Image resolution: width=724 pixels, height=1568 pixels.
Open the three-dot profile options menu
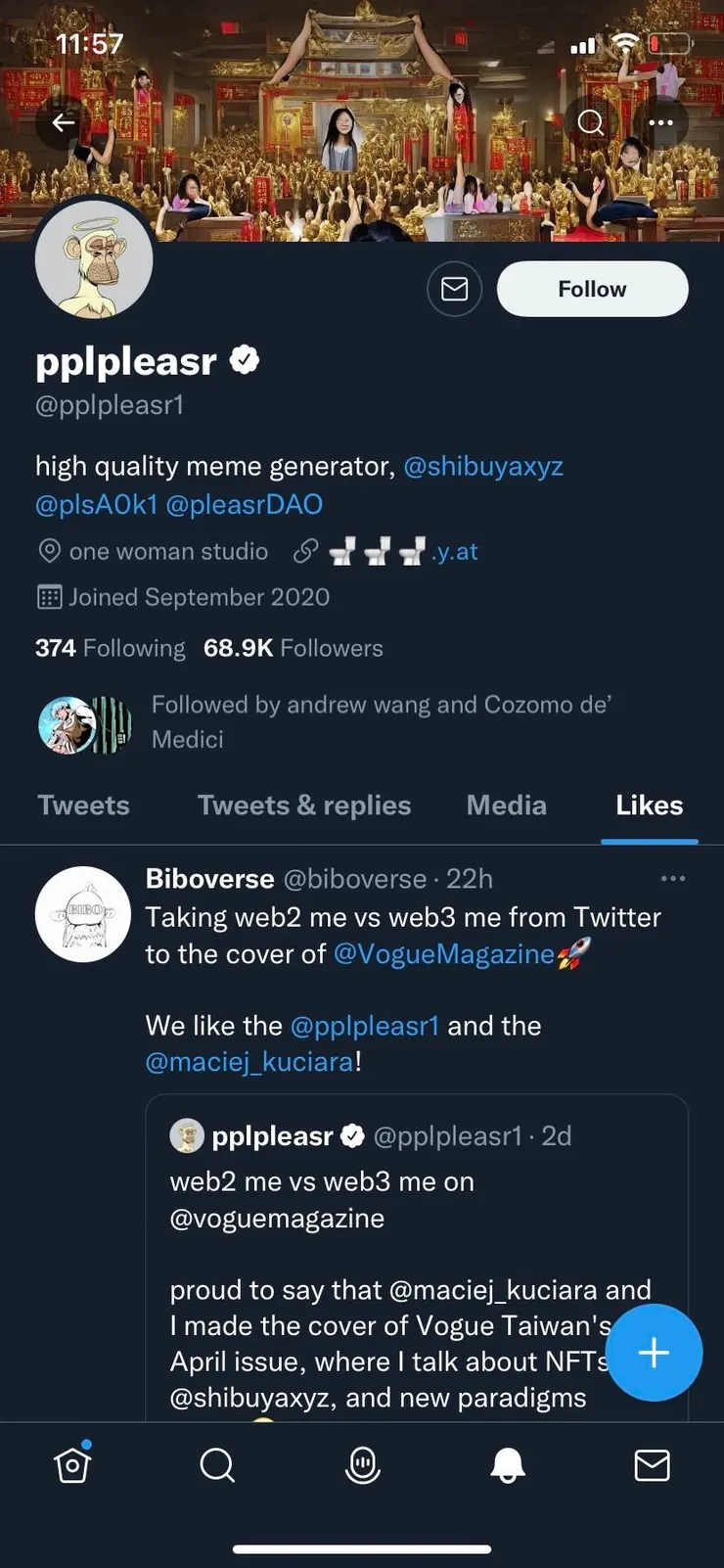click(x=660, y=122)
